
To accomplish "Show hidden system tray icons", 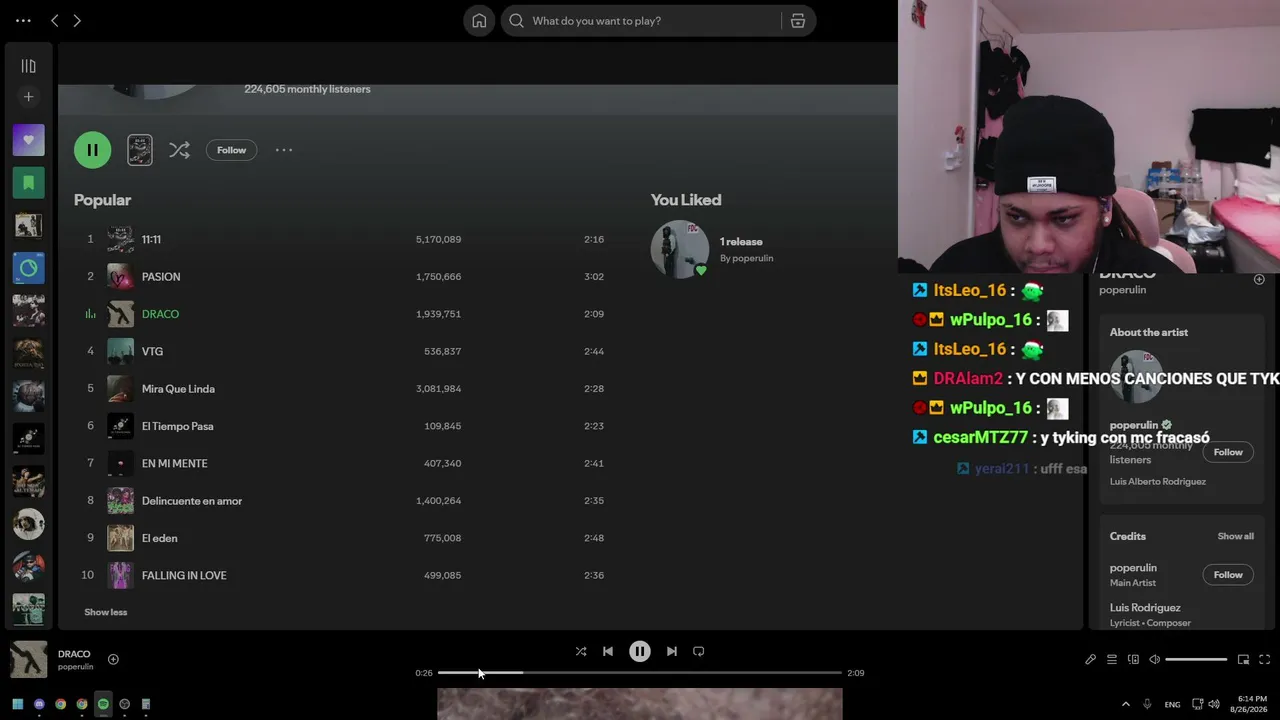I will tap(1125, 704).
